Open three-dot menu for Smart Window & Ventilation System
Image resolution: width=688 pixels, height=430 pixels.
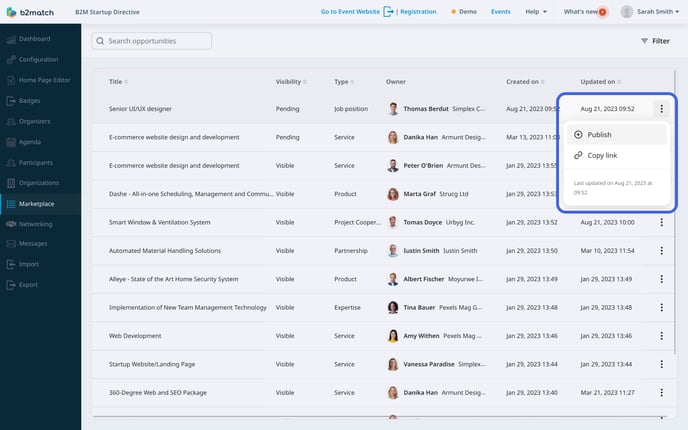pyautogui.click(x=661, y=222)
